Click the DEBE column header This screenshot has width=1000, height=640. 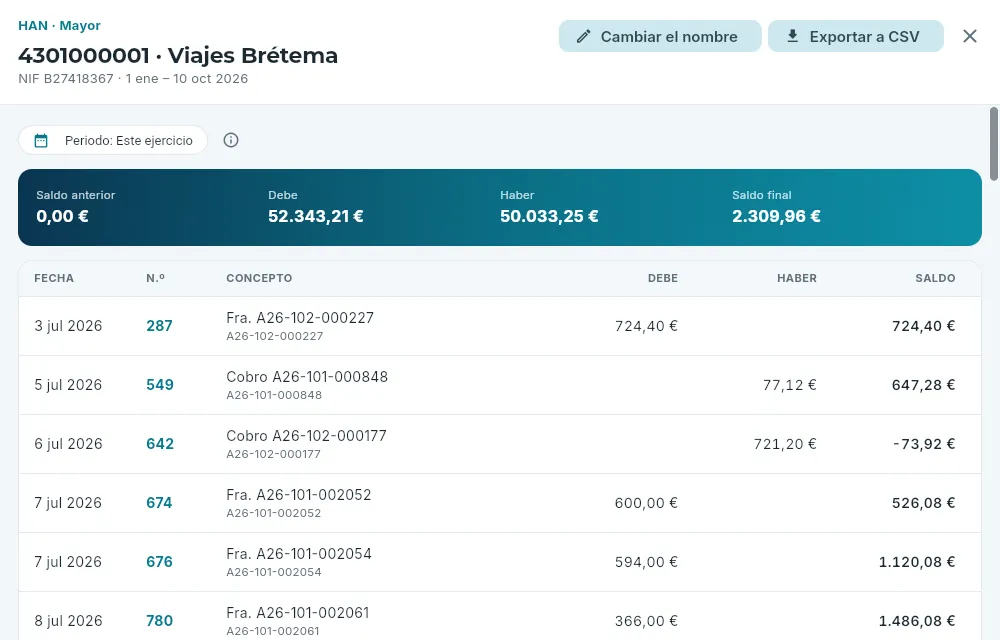point(663,278)
